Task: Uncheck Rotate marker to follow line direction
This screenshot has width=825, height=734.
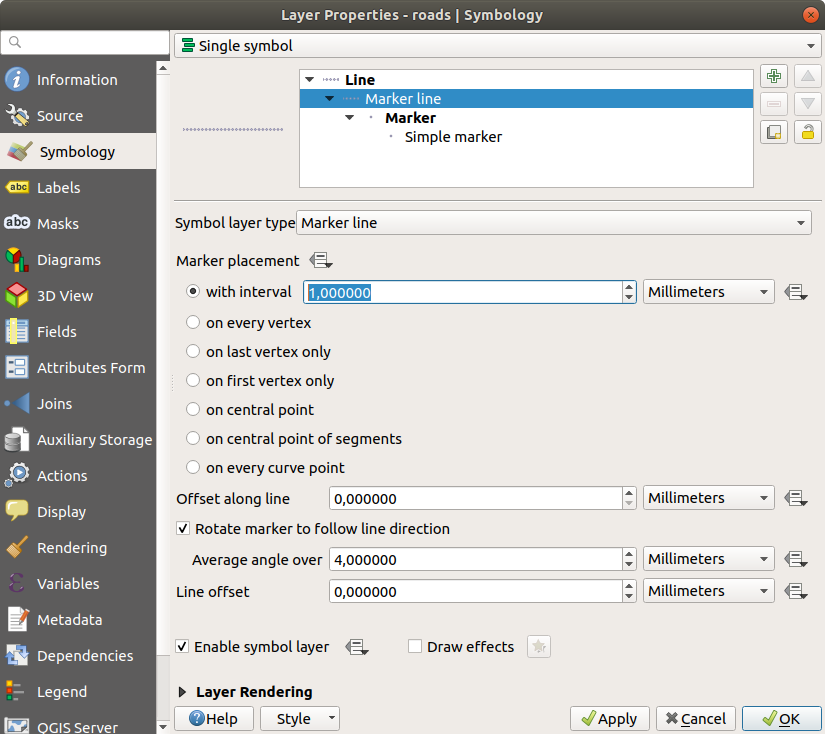Action: click(183, 529)
